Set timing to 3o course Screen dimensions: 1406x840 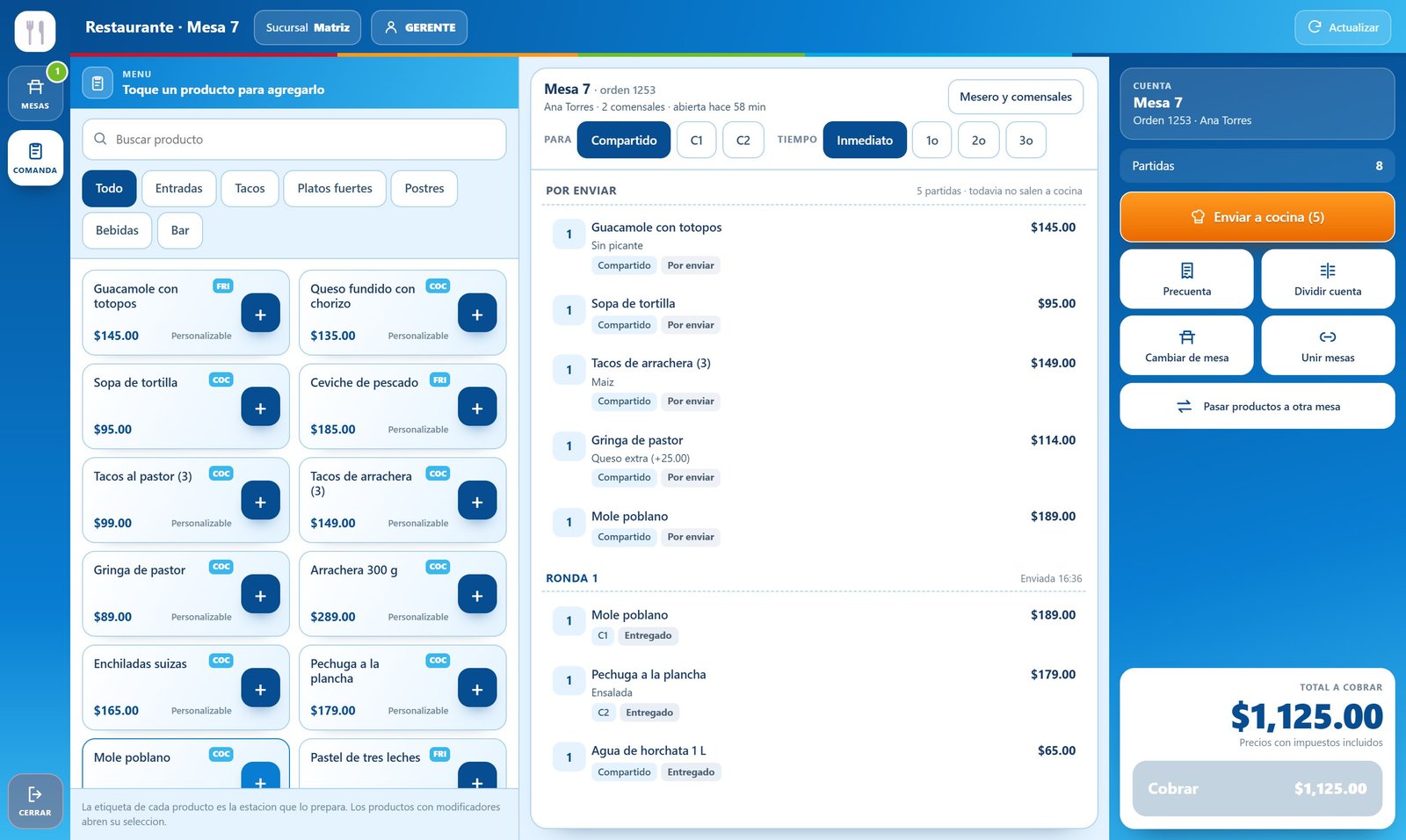(1026, 140)
